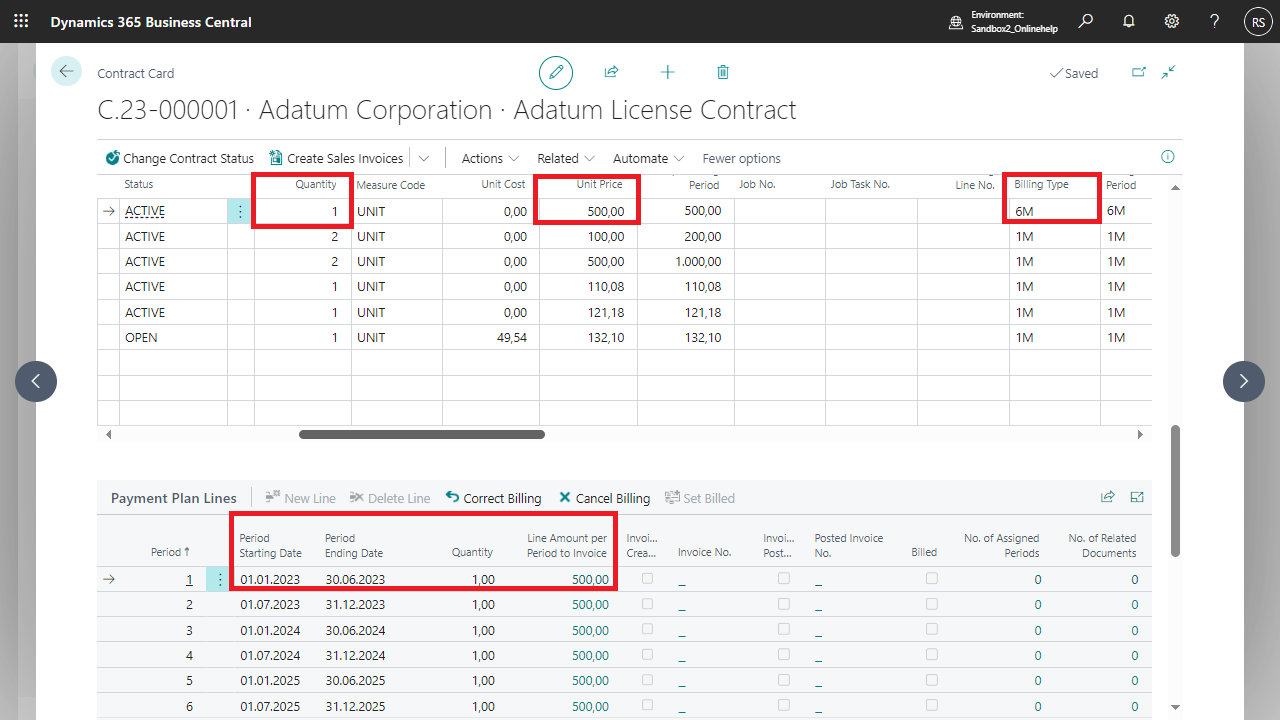Toggle Invoice Posted checkbox for period 3
1280x720 pixels.
[x=784, y=629]
